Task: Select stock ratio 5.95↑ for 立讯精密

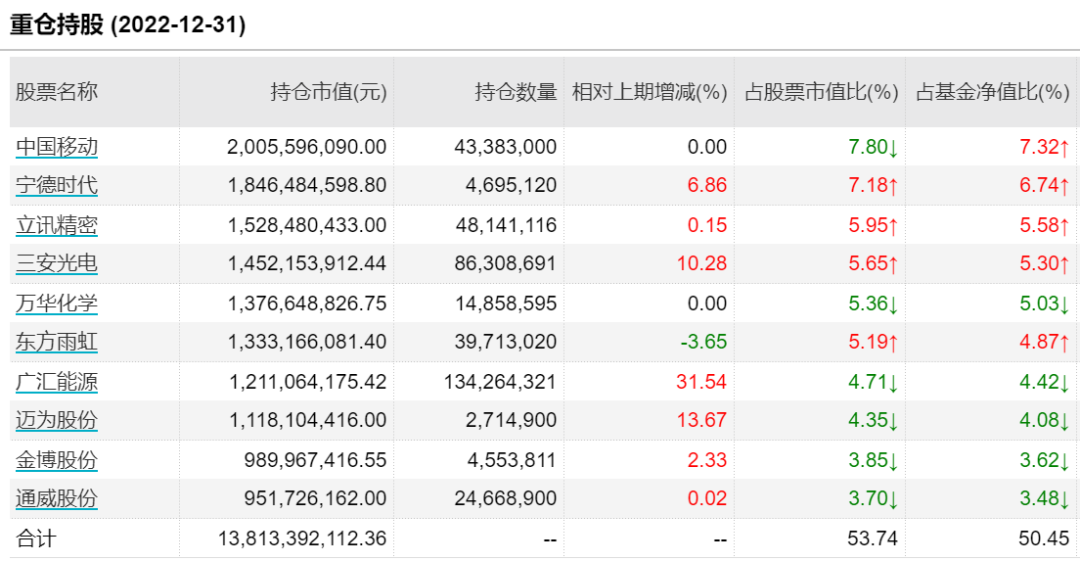Action: pyautogui.click(x=873, y=225)
